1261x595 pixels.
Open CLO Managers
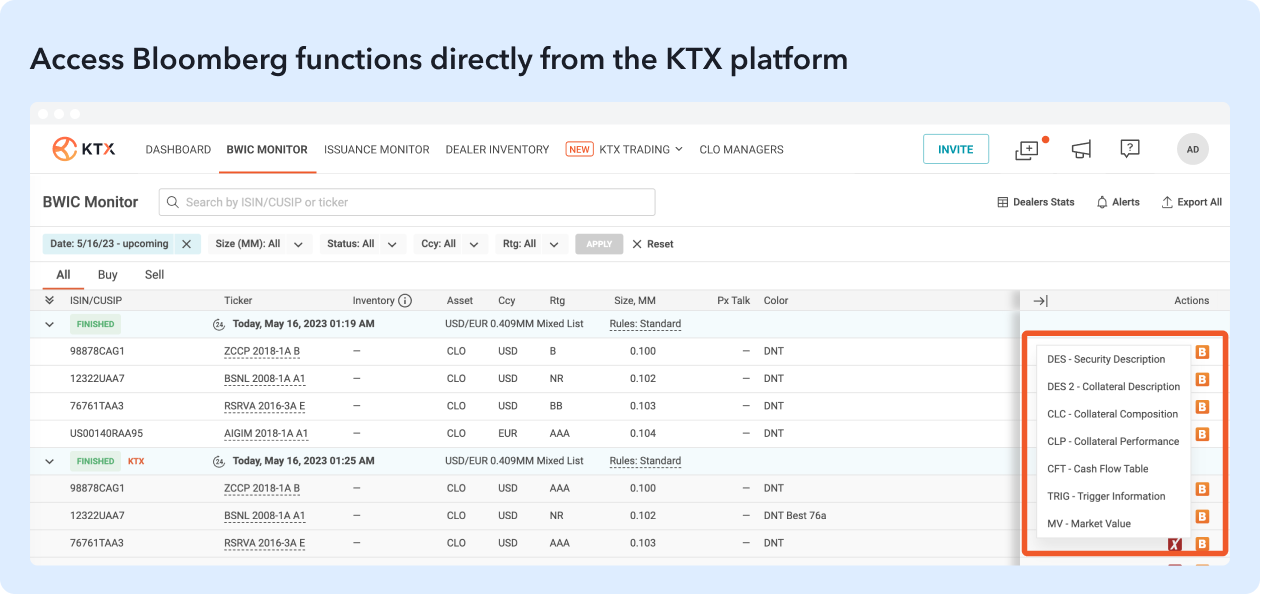pos(741,149)
